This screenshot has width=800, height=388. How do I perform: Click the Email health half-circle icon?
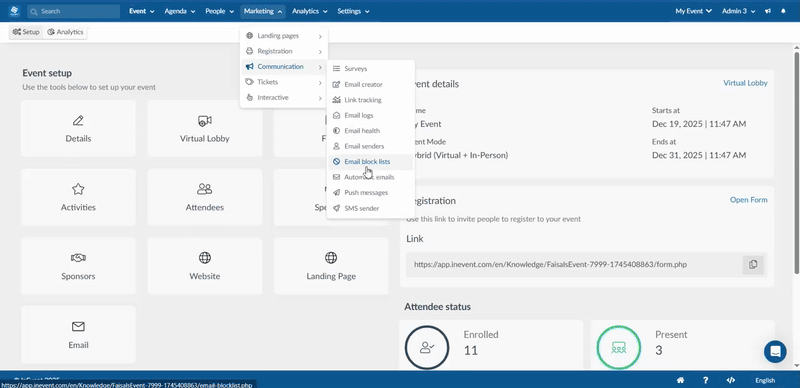[x=336, y=131]
